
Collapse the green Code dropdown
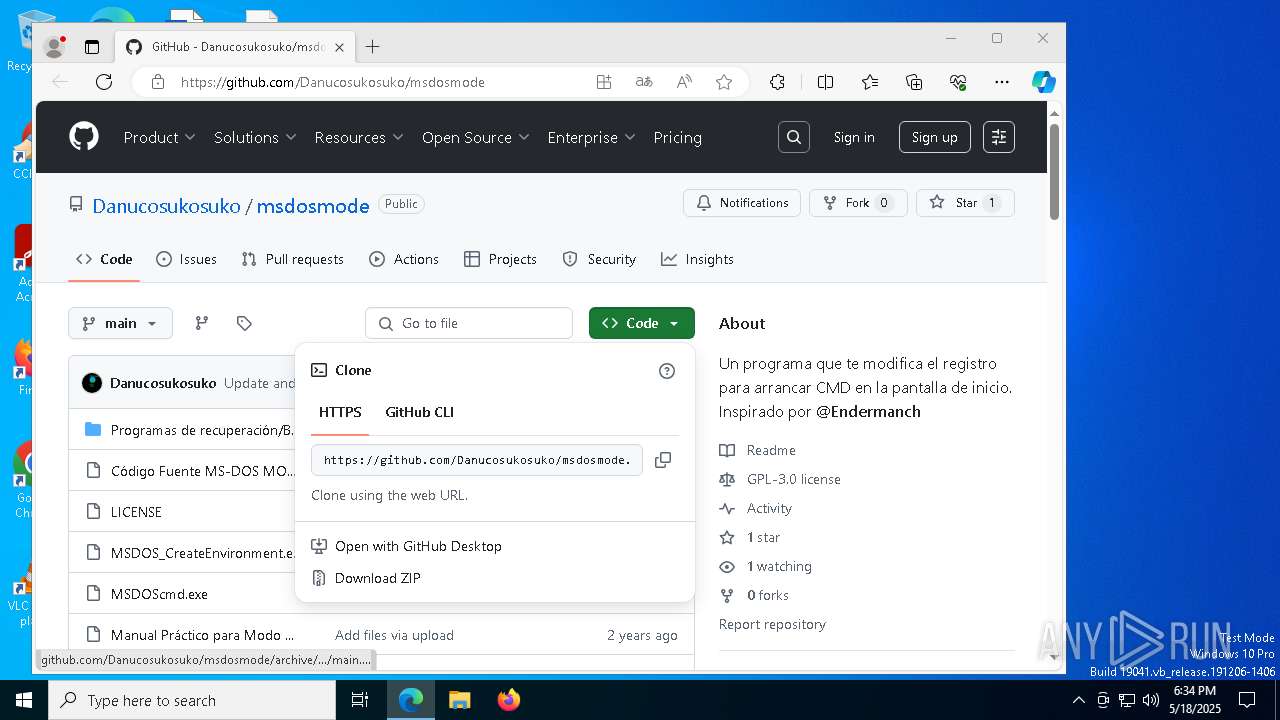click(x=642, y=323)
